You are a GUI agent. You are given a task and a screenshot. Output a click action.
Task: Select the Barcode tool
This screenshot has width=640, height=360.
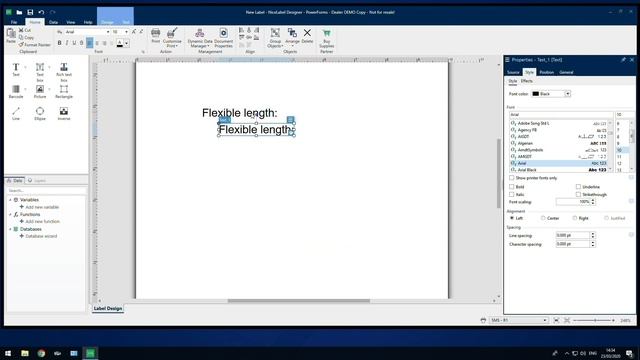click(16, 91)
